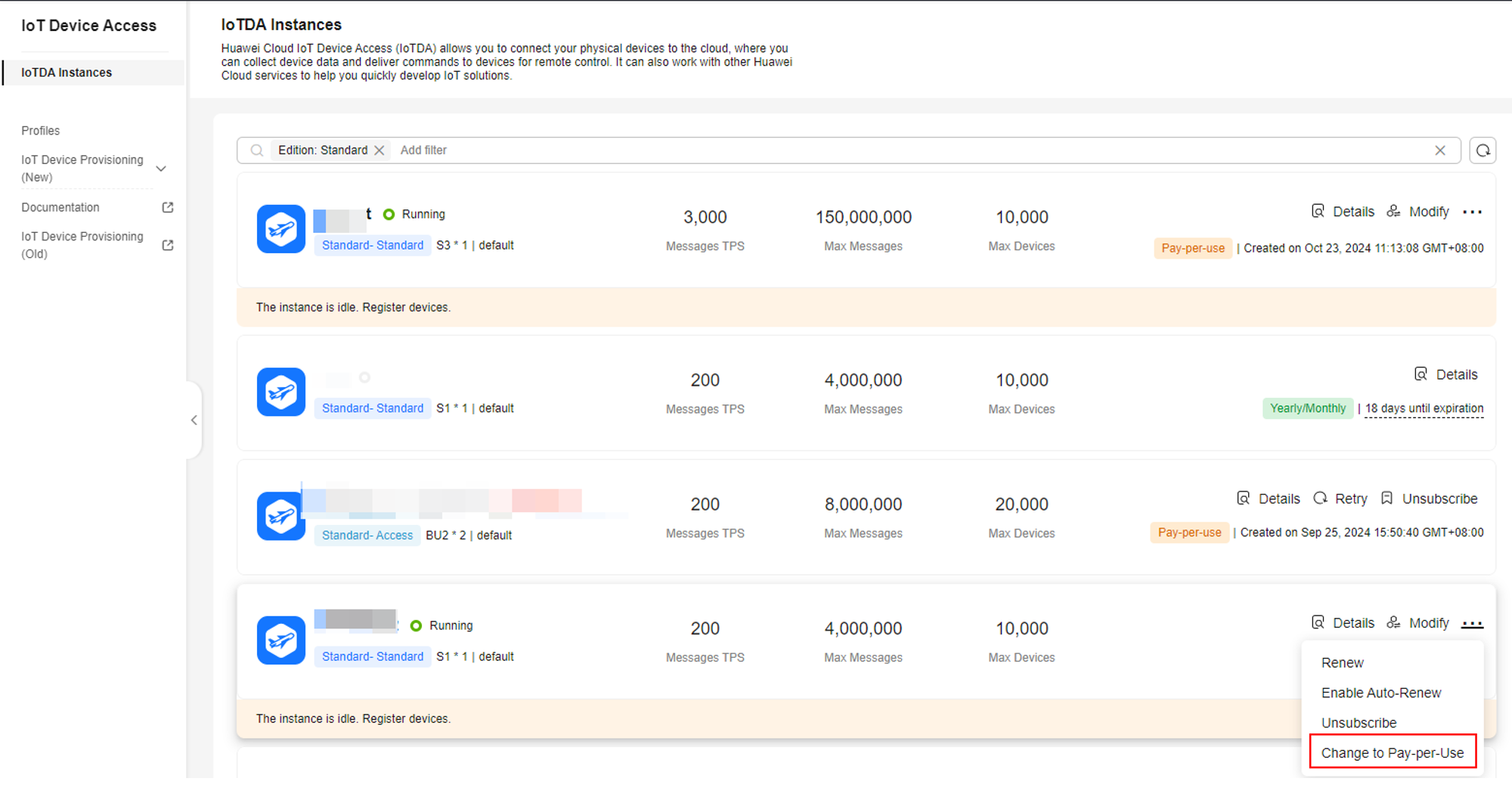Refresh the instance list
1512x797 pixels.
(1483, 150)
